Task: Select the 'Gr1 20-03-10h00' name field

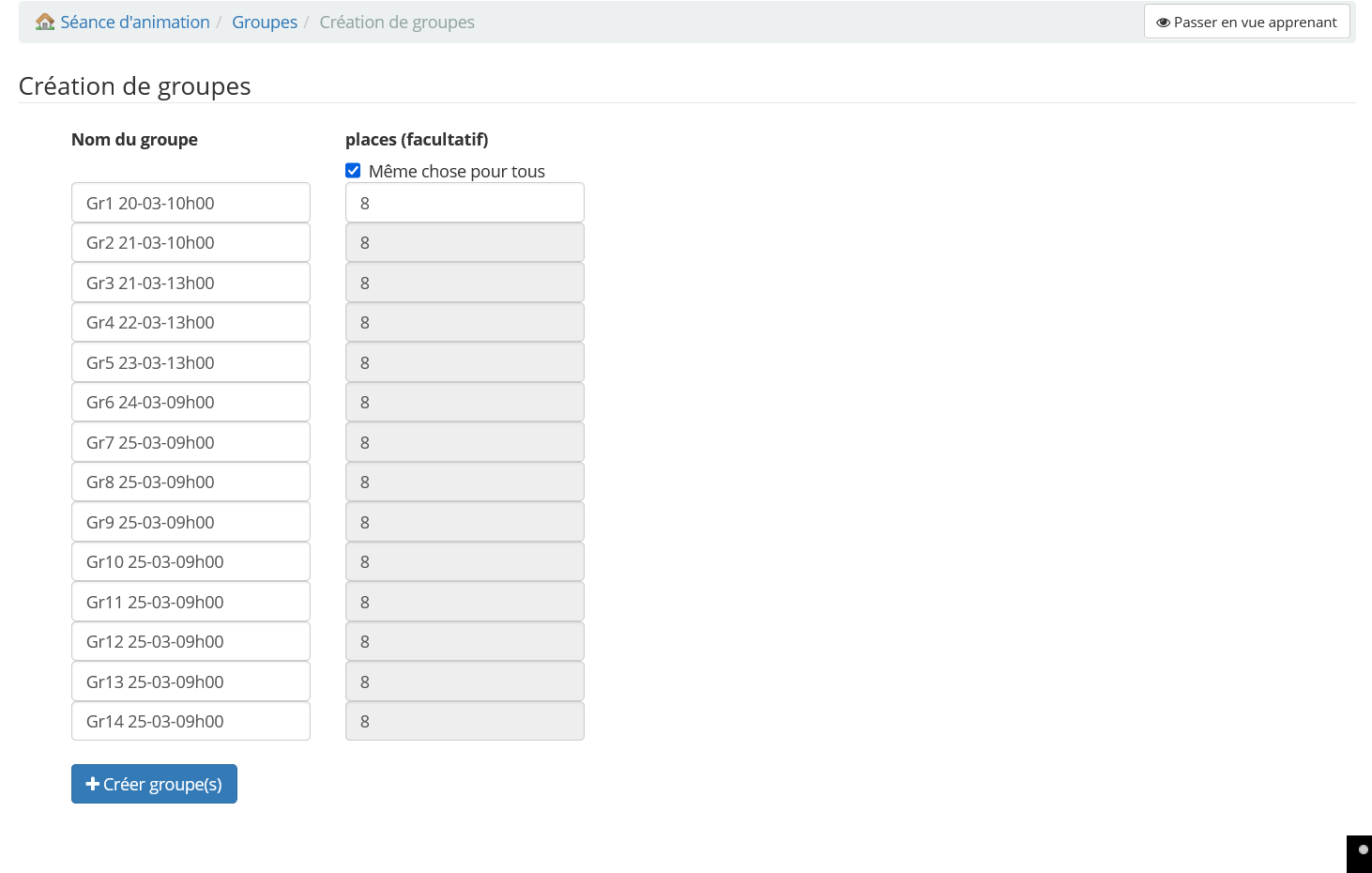Action: pyautogui.click(x=191, y=202)
